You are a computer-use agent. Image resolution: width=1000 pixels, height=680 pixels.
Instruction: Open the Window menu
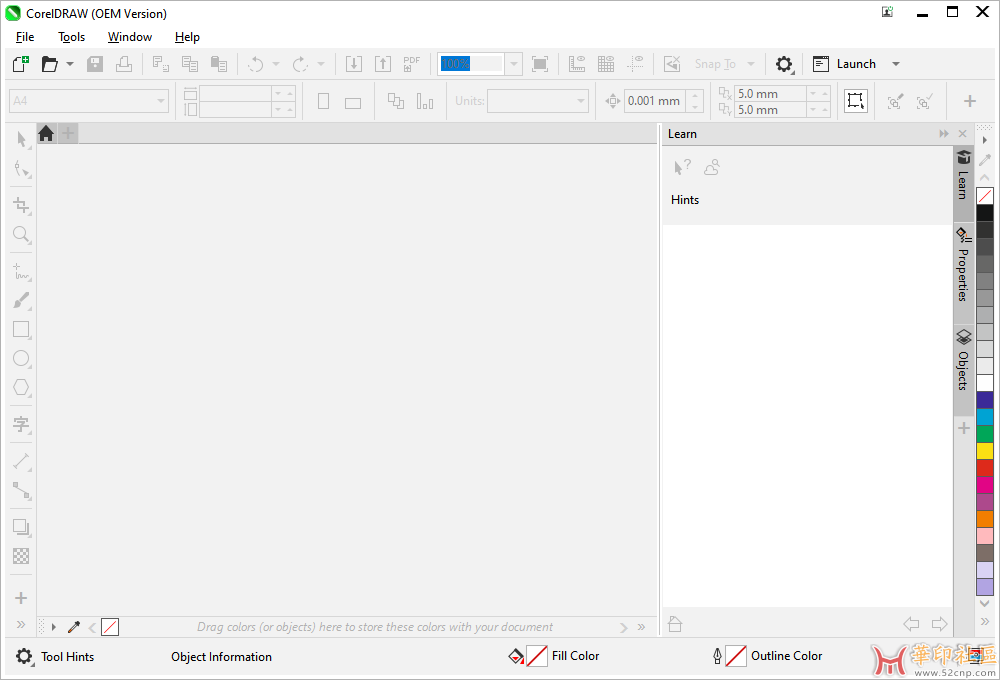129,37
